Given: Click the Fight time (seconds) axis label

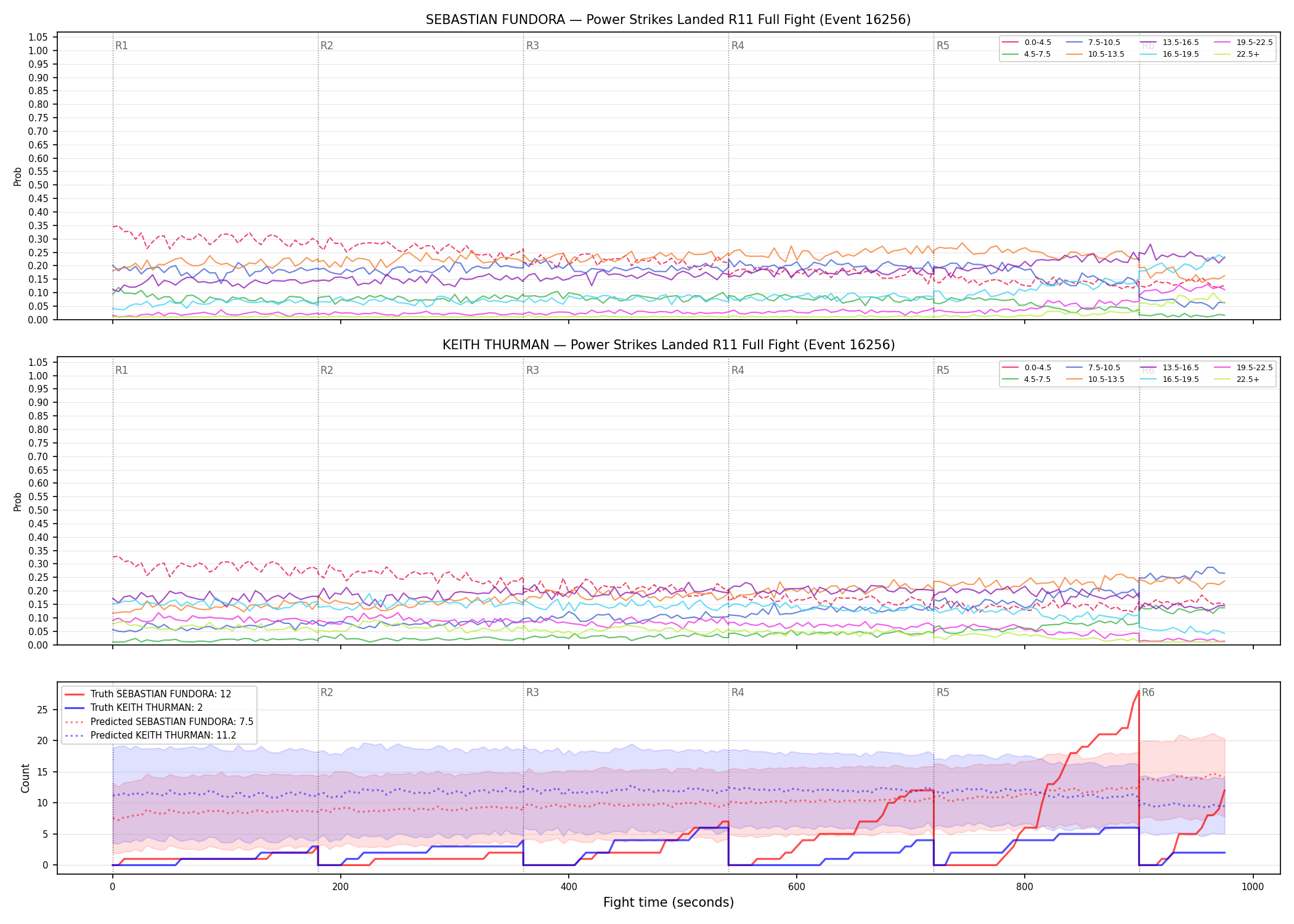Looking at the screenshot, I should click(x=669, y=902).
